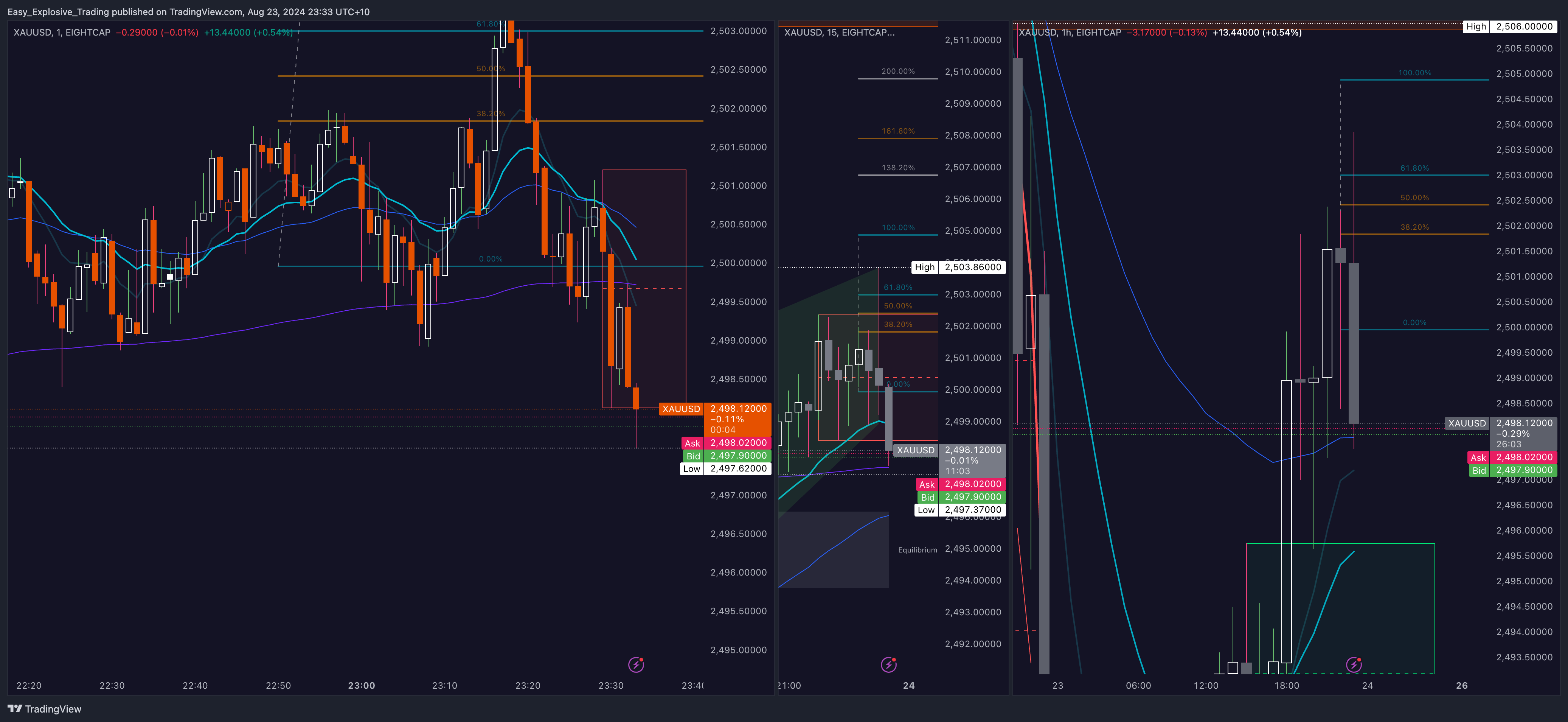The image size is (1568, 722).
Task: Click the High 2,503.86000 label in 15-minute chart
Action: [x=958, y=267]
